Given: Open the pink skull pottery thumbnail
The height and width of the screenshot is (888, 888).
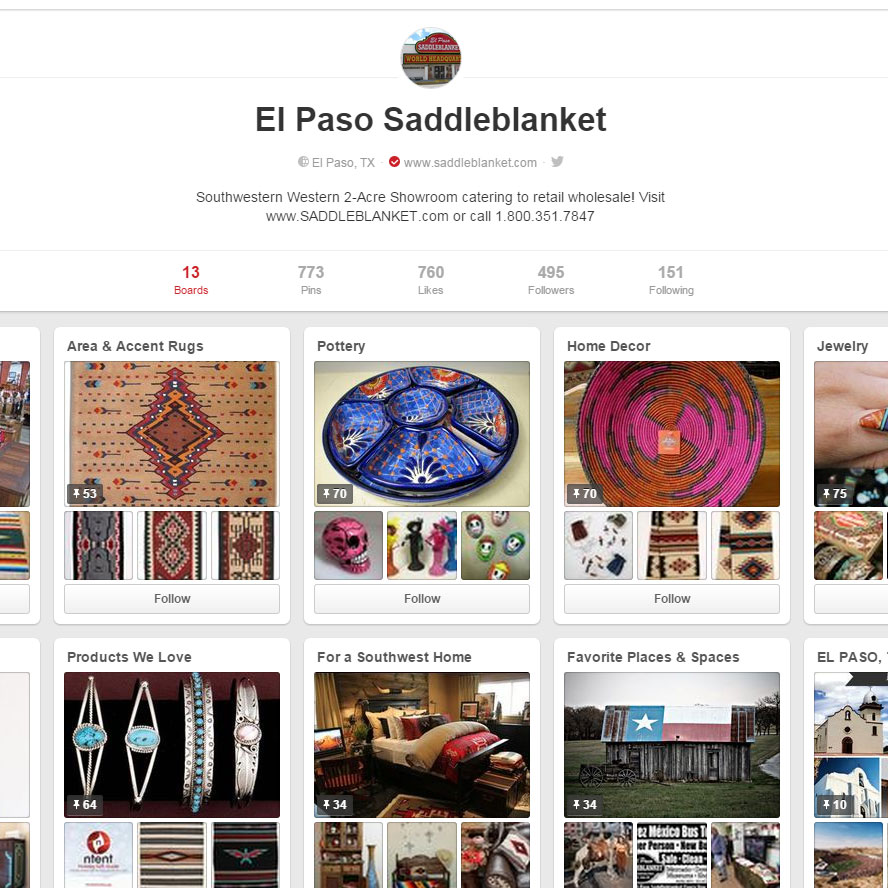Looking at the screenshot, I should [x=348, y=545].
